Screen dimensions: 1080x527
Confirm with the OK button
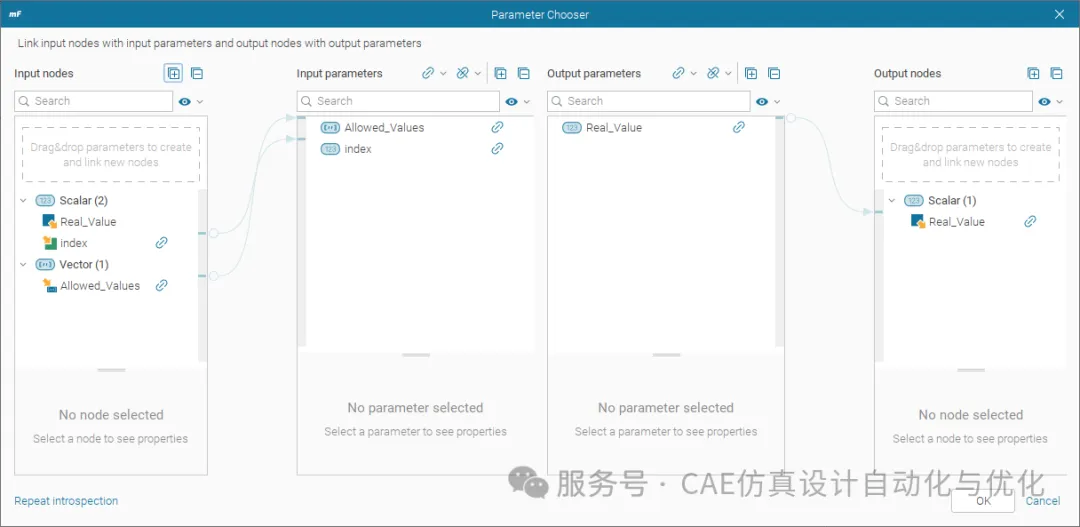coord(983,501)
